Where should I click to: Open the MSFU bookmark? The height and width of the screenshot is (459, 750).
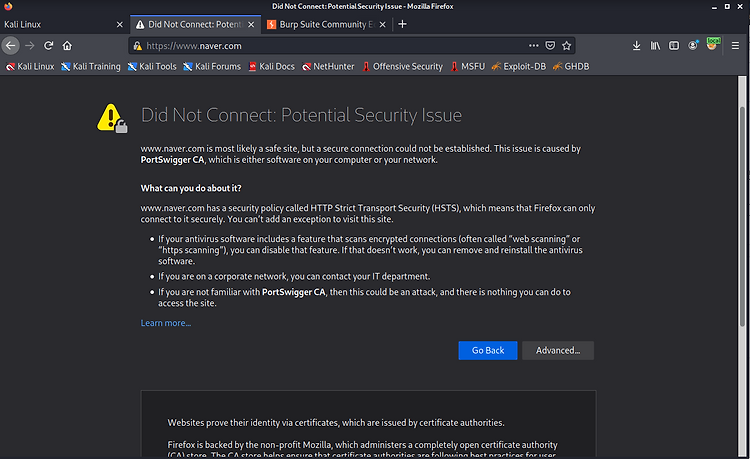[468, 66]
